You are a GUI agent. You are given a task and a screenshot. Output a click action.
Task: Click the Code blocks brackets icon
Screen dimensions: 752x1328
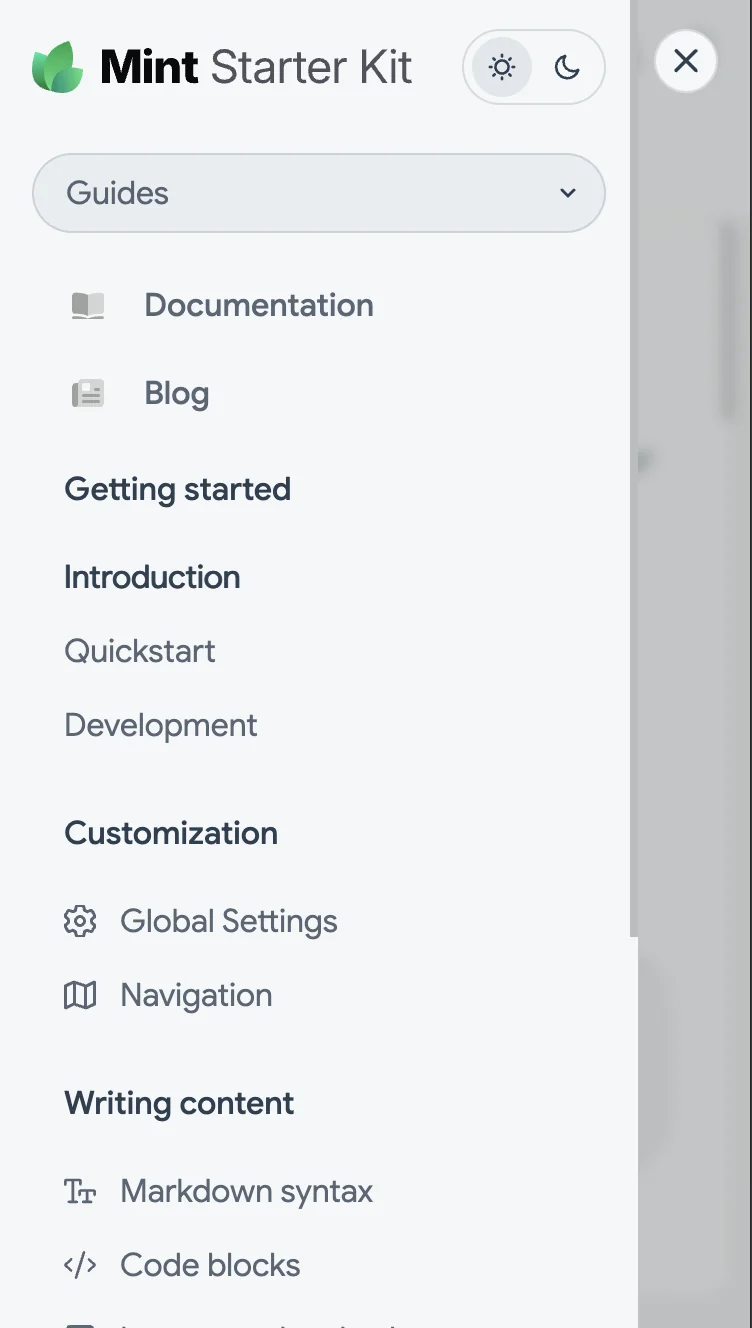[x=80, y=1265]
